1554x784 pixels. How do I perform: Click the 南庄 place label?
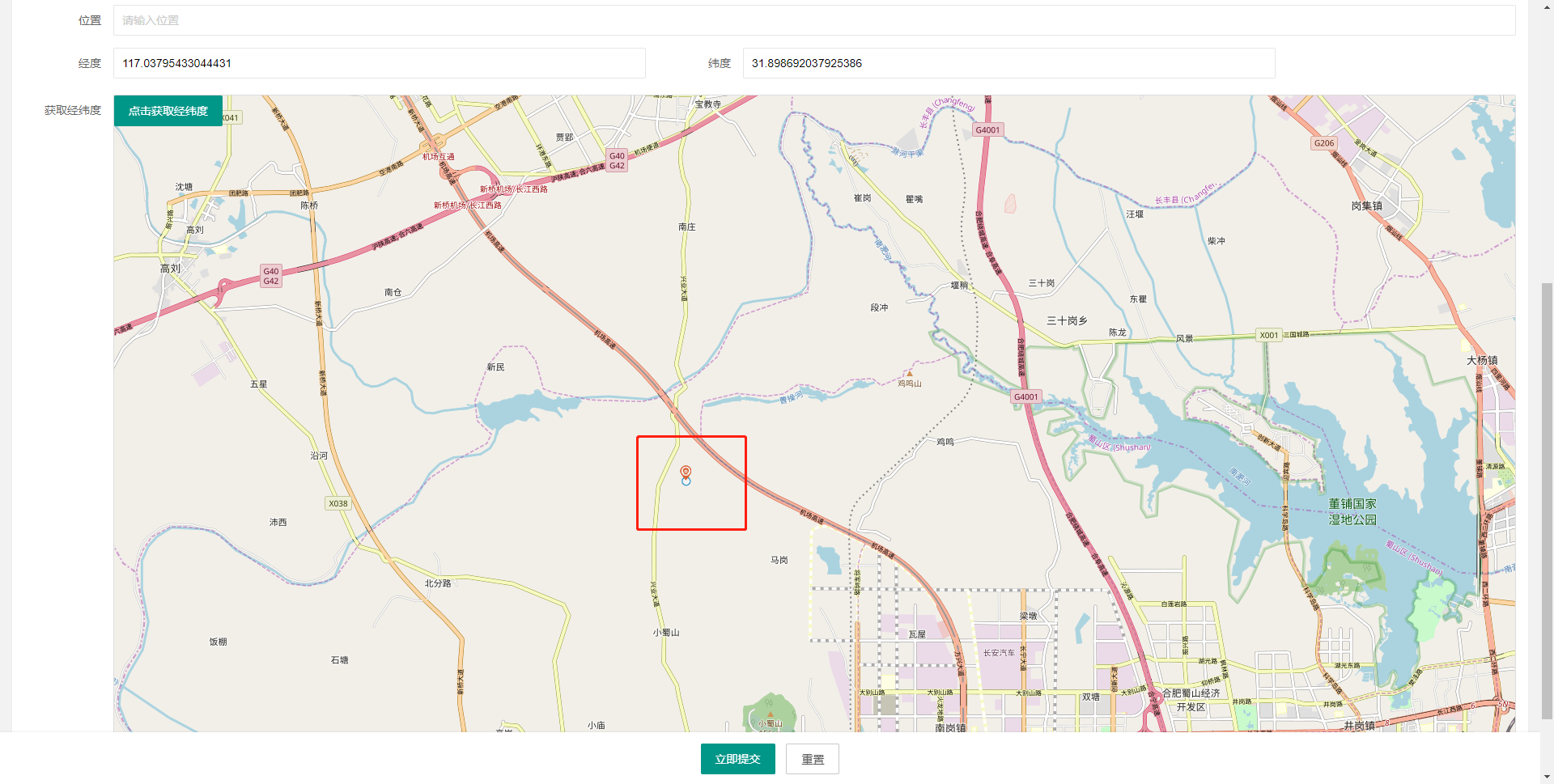(687, 227)
